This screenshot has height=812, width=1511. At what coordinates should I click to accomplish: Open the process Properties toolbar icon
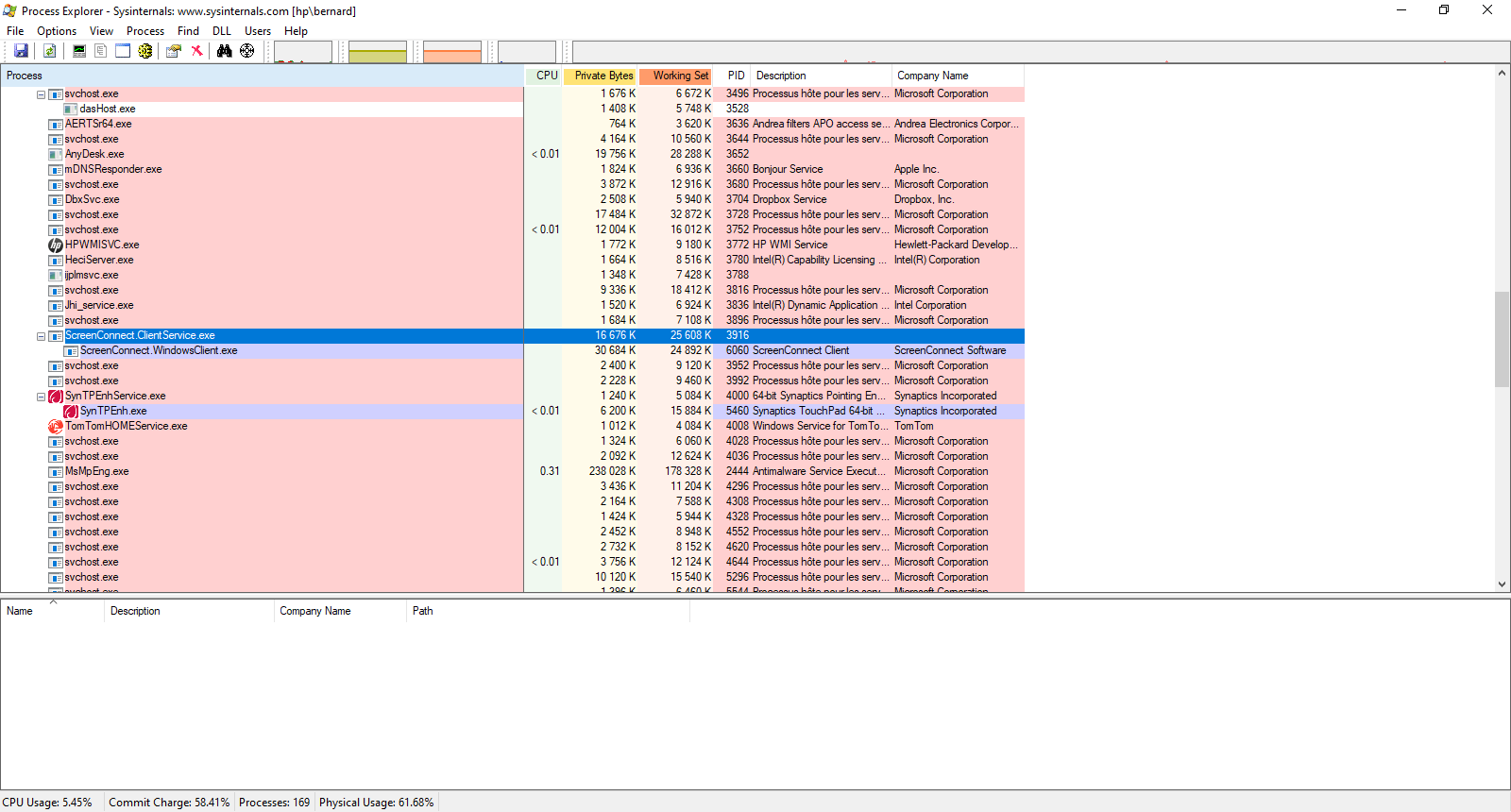pos(174,51)
